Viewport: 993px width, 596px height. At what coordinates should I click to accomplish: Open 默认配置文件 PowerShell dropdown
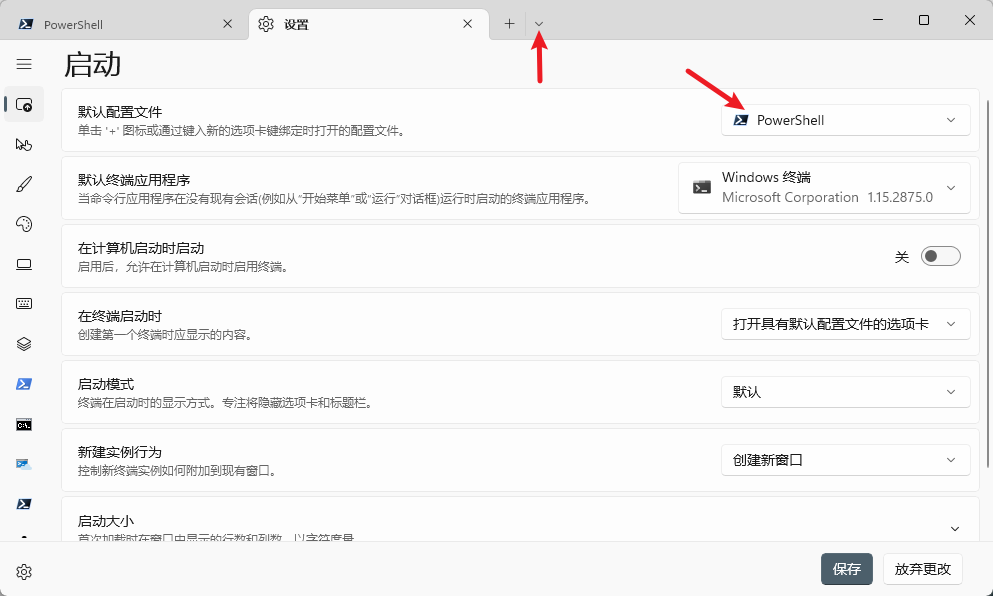tap(845, 120)
